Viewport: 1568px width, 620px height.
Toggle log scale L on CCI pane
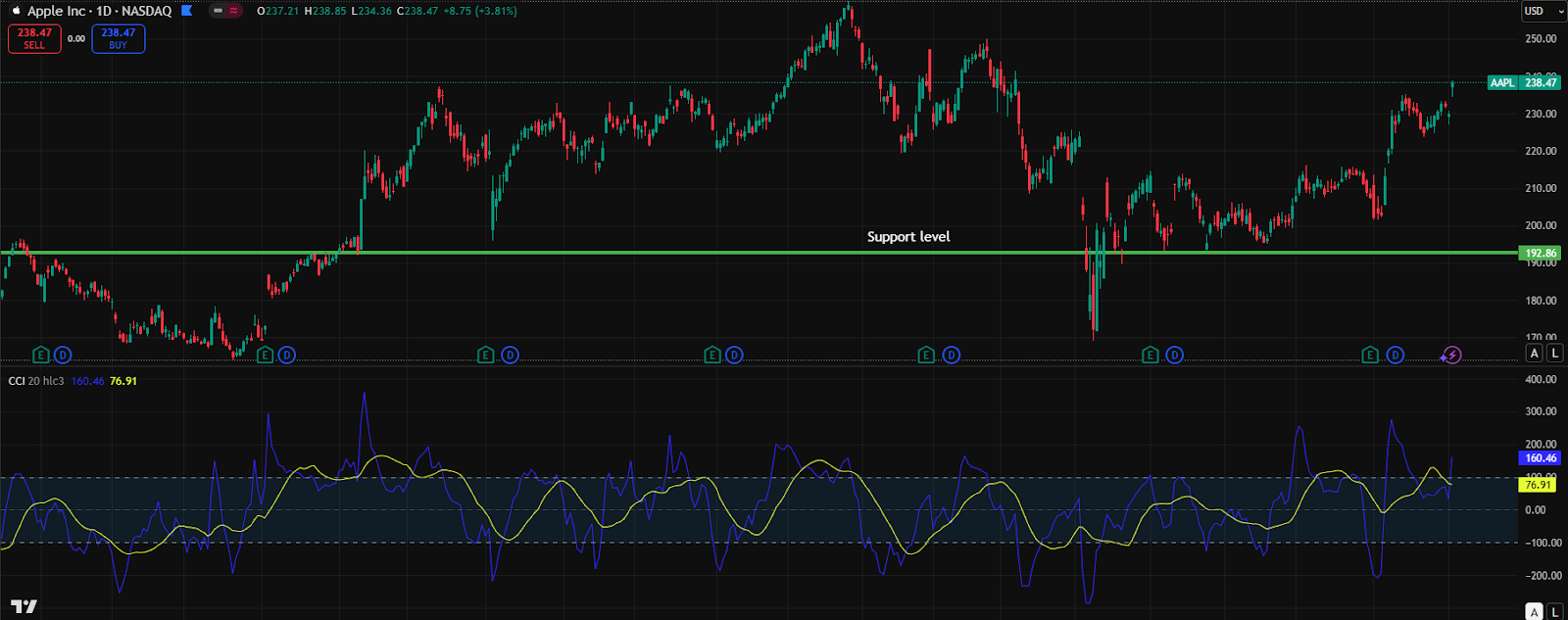(1554, 611)
